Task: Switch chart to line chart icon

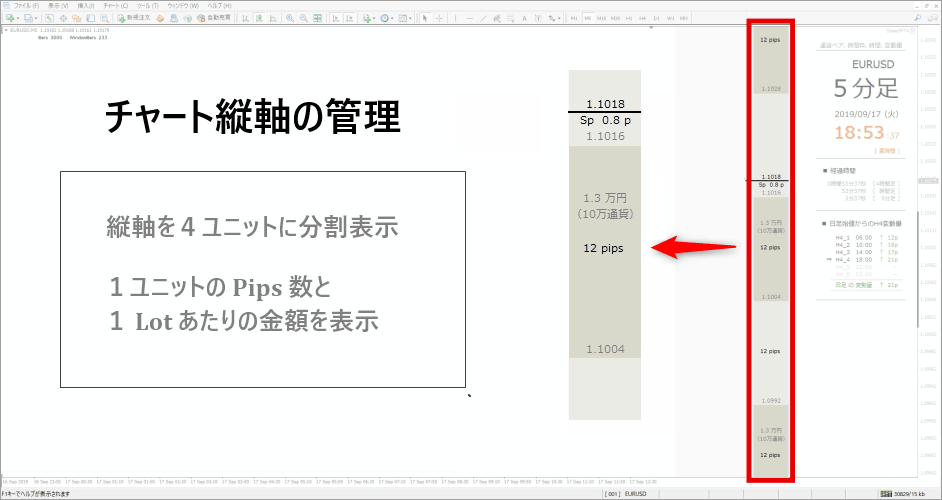Action: pyautogui.click(x=273, y=18)
